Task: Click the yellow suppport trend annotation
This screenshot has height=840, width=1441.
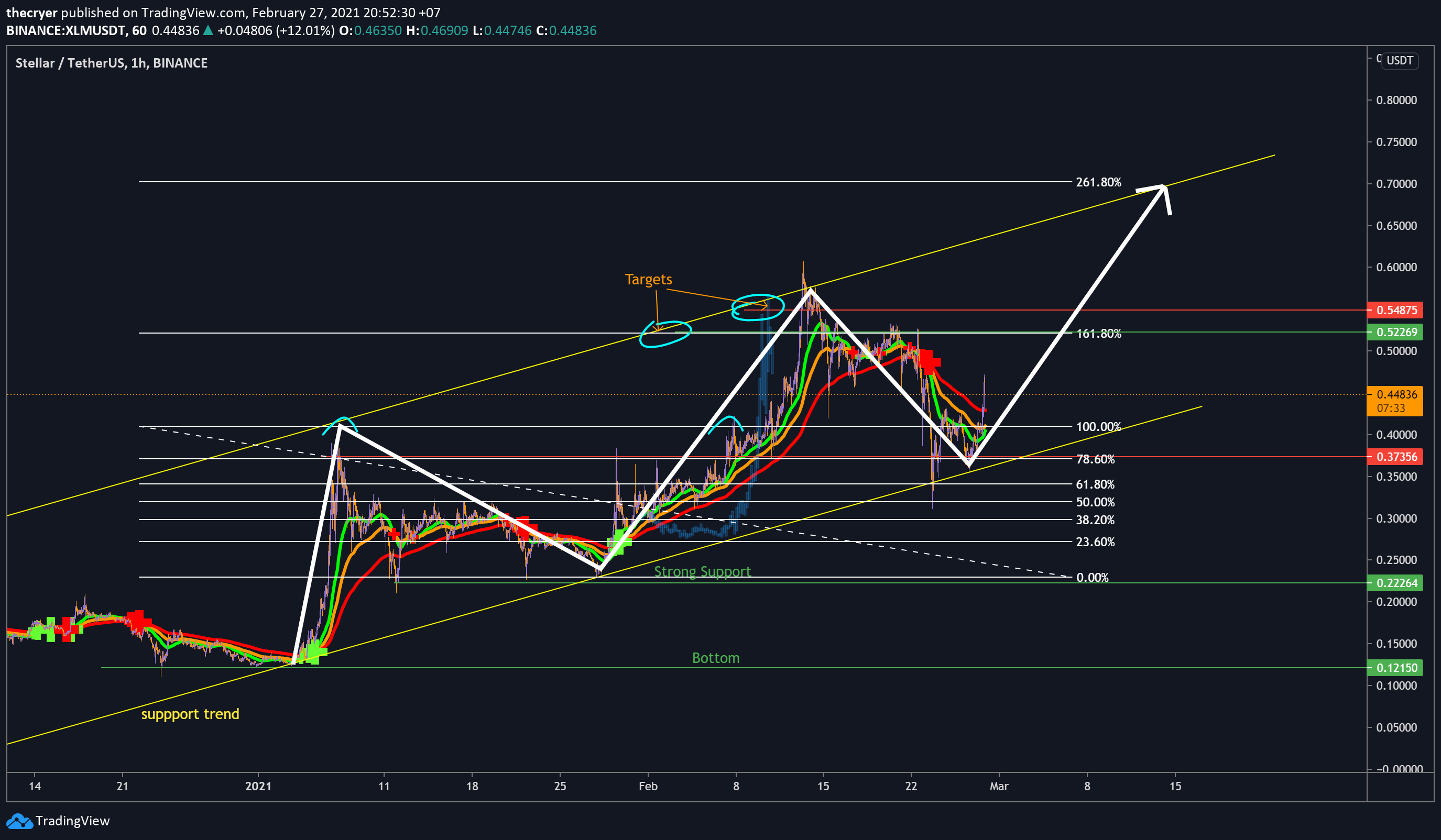Action: pyautogui.click(x=190, y=714)
